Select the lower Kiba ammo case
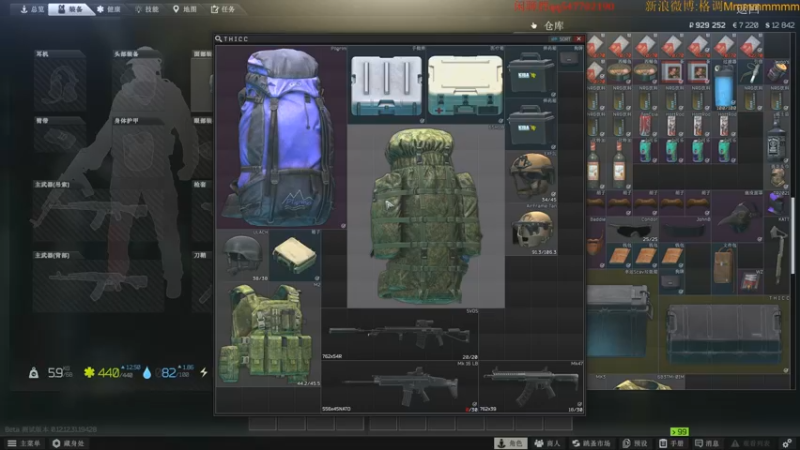This screenshot has width=800, height=450. click(x=531, y=124)
